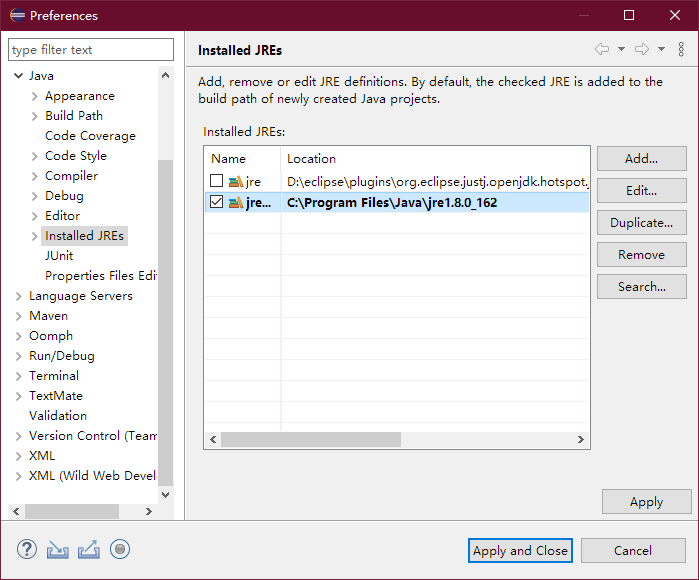Image resolution: width=699 pixels, height=580 pixels.
Task: Click Apply and Close
Action: 520,550
